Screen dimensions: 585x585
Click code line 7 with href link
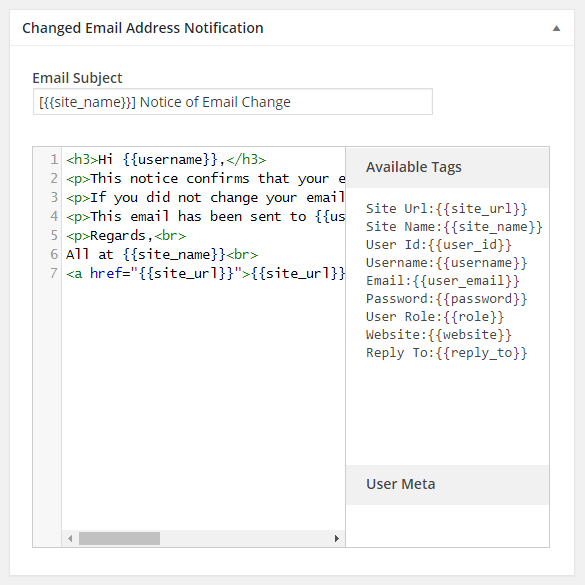point(205,273)
